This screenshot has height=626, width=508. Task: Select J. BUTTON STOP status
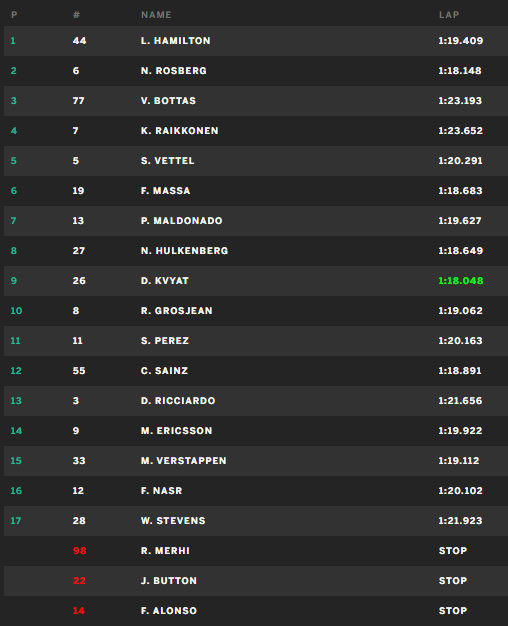pyautogui.click(x=452, y=580)
